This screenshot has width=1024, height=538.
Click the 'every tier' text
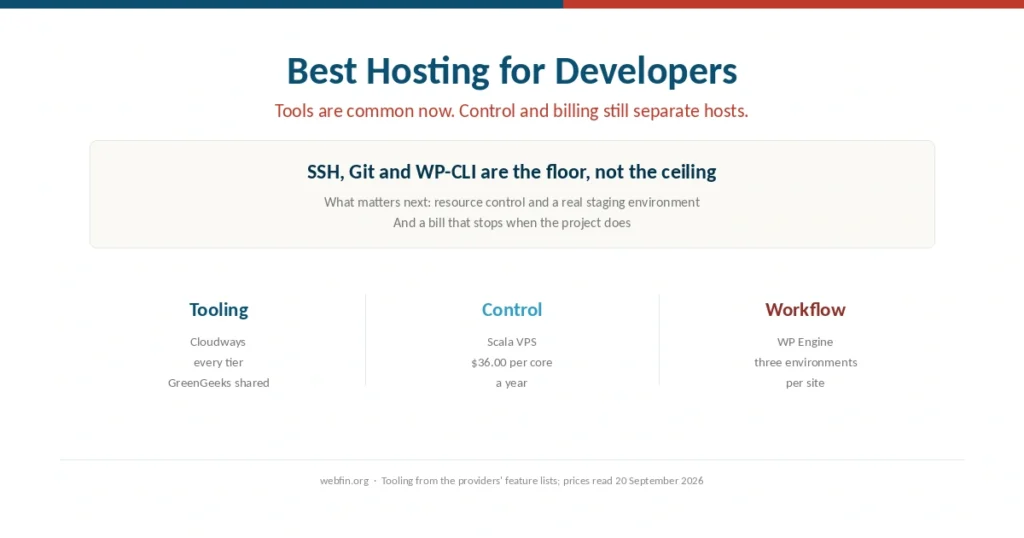tap(218, 362)
